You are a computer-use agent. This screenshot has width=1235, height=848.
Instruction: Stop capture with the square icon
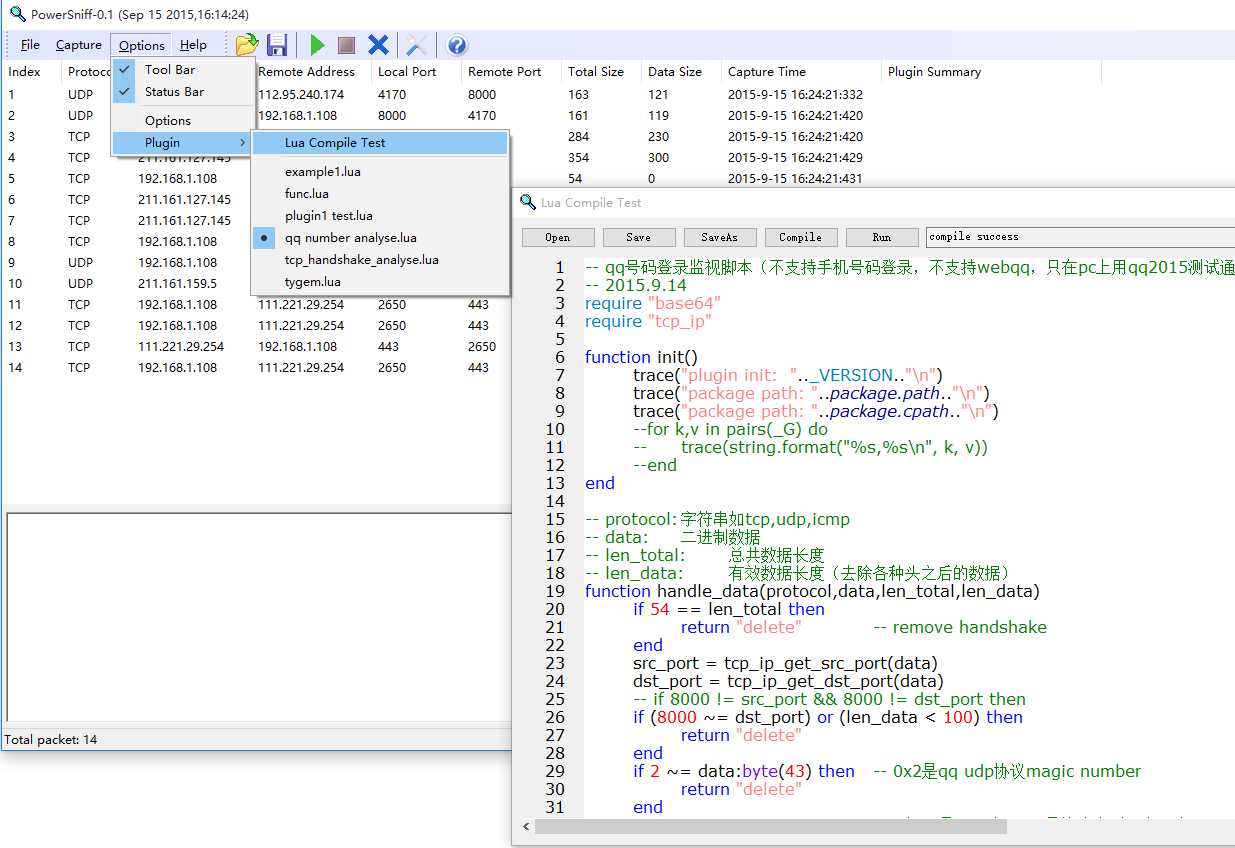point(346,45)
